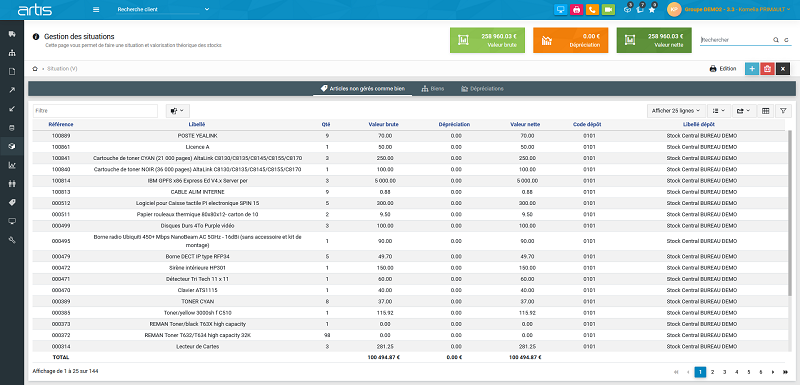
Task: Click the pink printer shortcut button
Action: [x=576, y=9]
